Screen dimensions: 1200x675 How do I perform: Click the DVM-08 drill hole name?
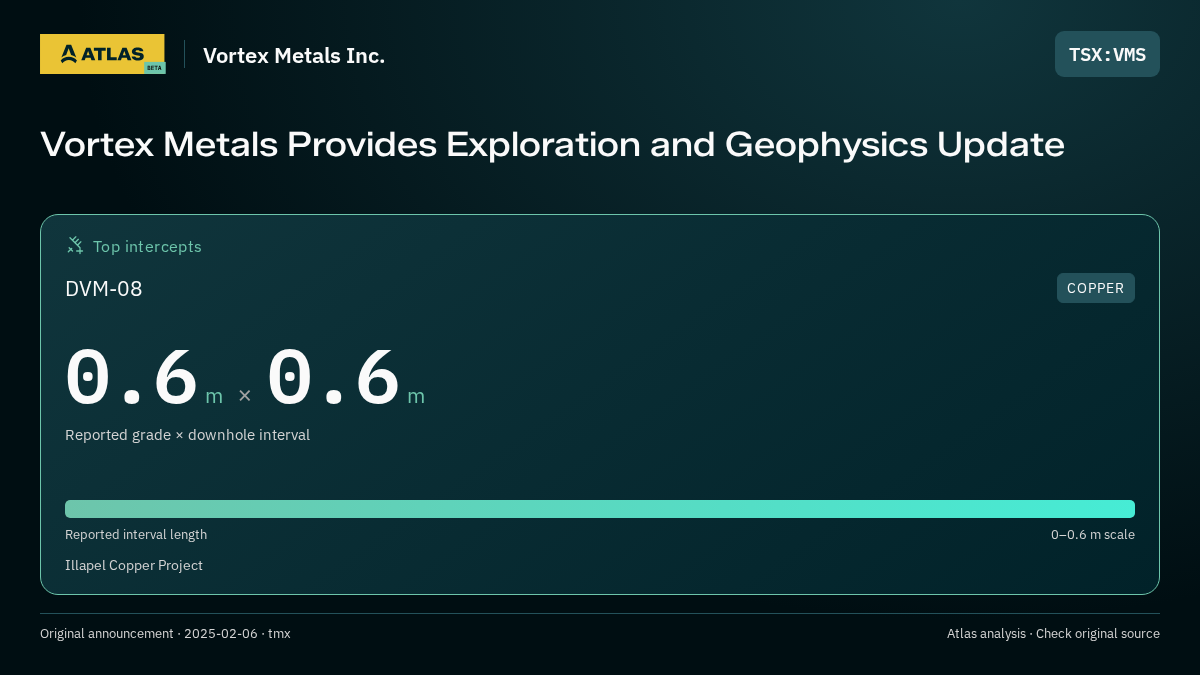tap(104, 289)
